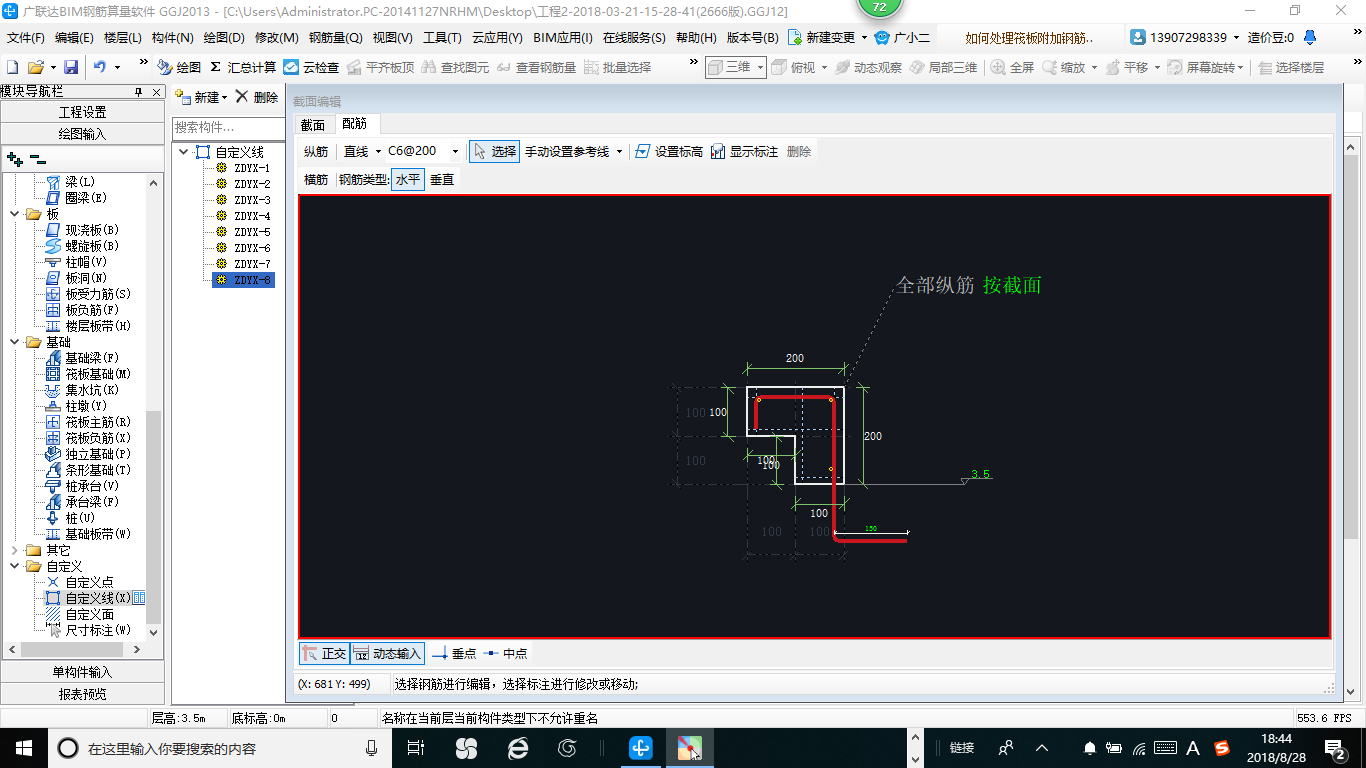
Task: Open the account 13907298339 dropdown
Action: 1236,38
